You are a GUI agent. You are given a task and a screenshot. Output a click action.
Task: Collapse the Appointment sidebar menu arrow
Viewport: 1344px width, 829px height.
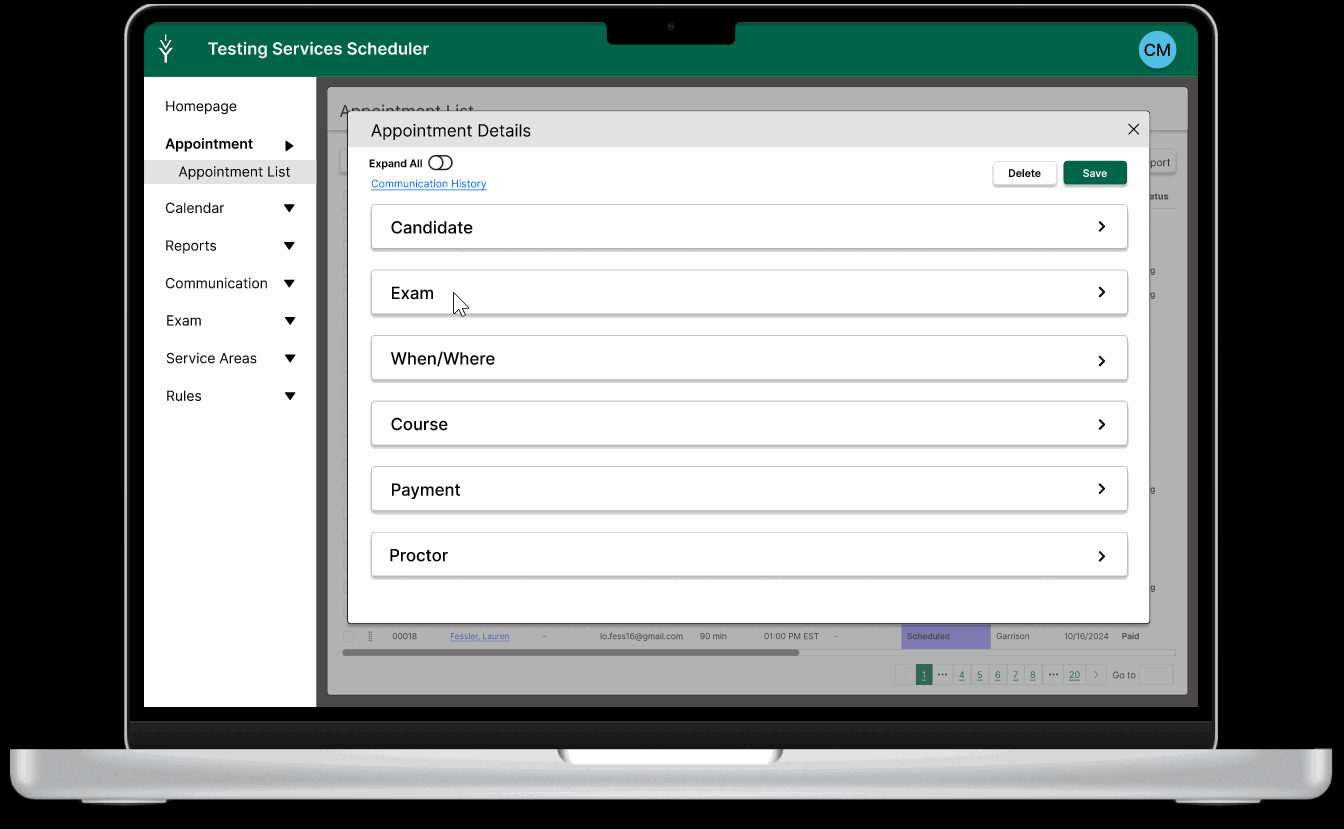coord(289,145)
